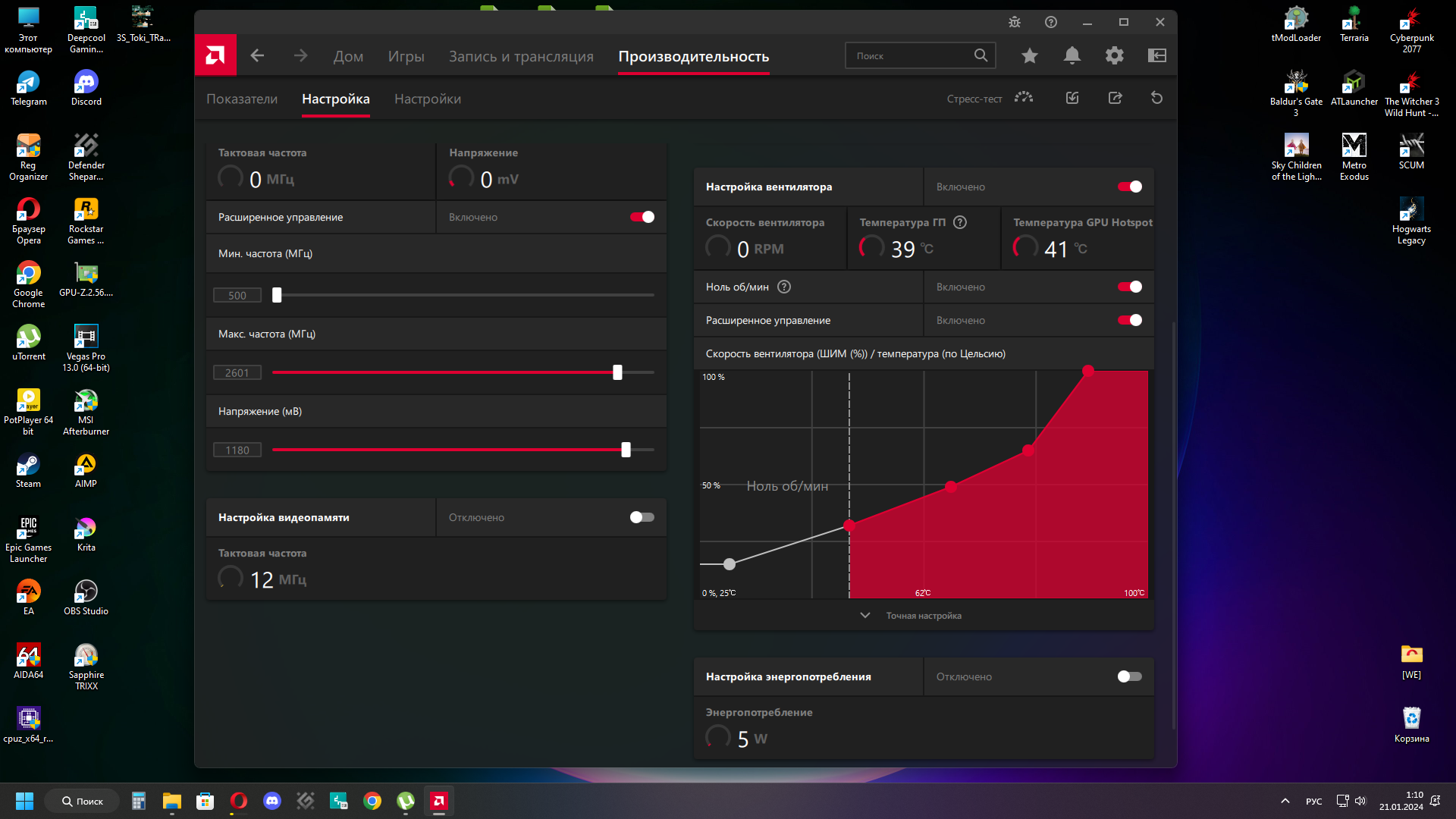Click the stress test gauge icon
The height and width of the screenshot is (819, 1456).
pyautogui.click(x=1024, y=98)
